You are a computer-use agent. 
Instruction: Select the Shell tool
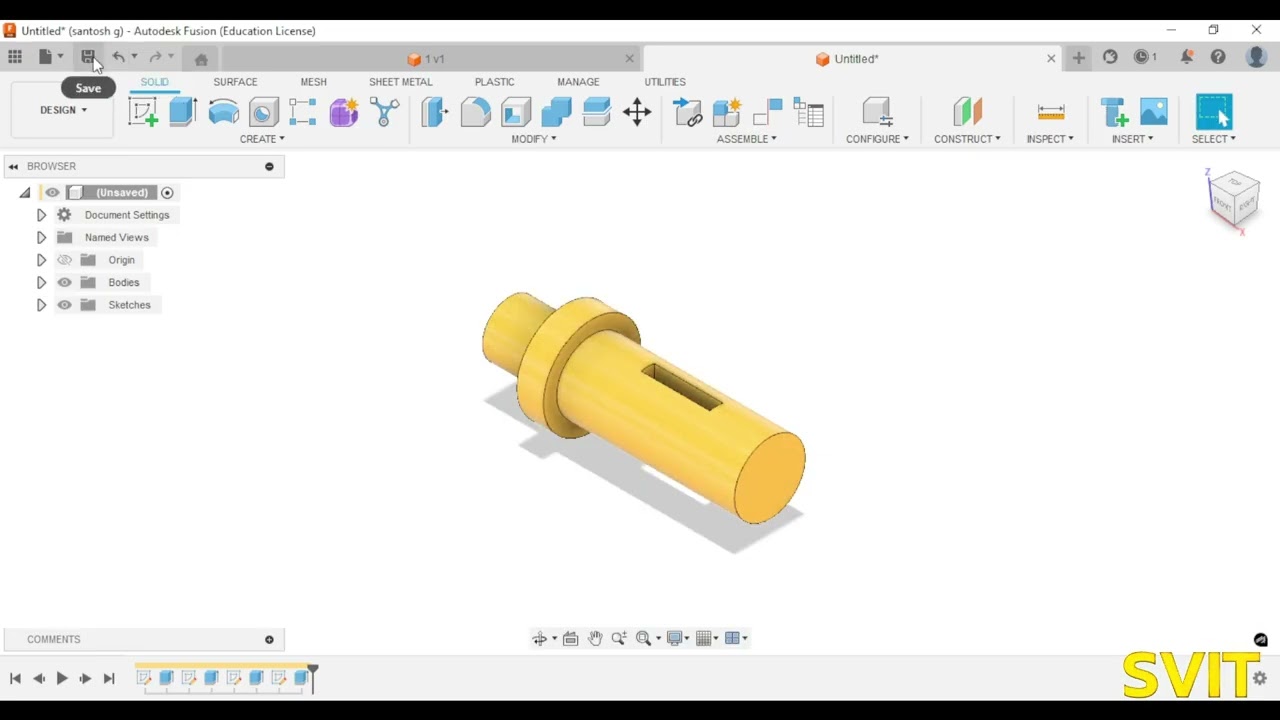coord(516,112)
